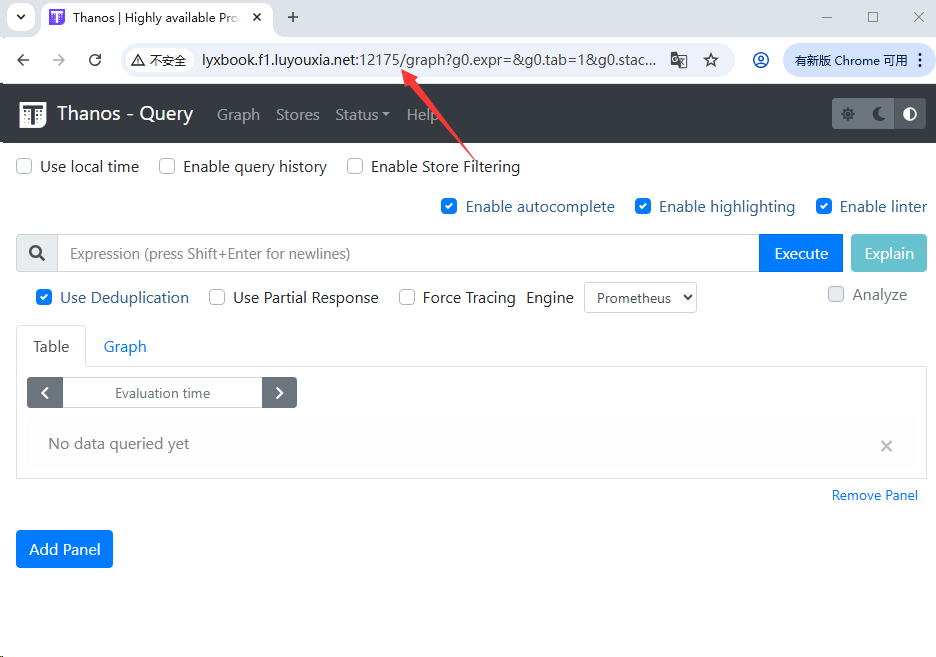
Task: Expand the Status menu in navbar
Action: tap(362, 115)
